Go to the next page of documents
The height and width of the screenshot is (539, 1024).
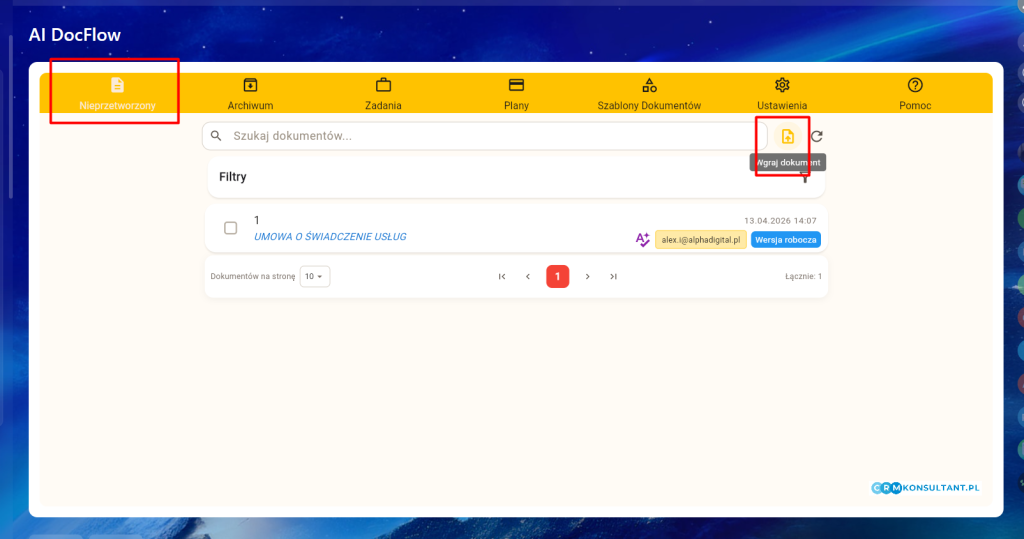[588, 276]
